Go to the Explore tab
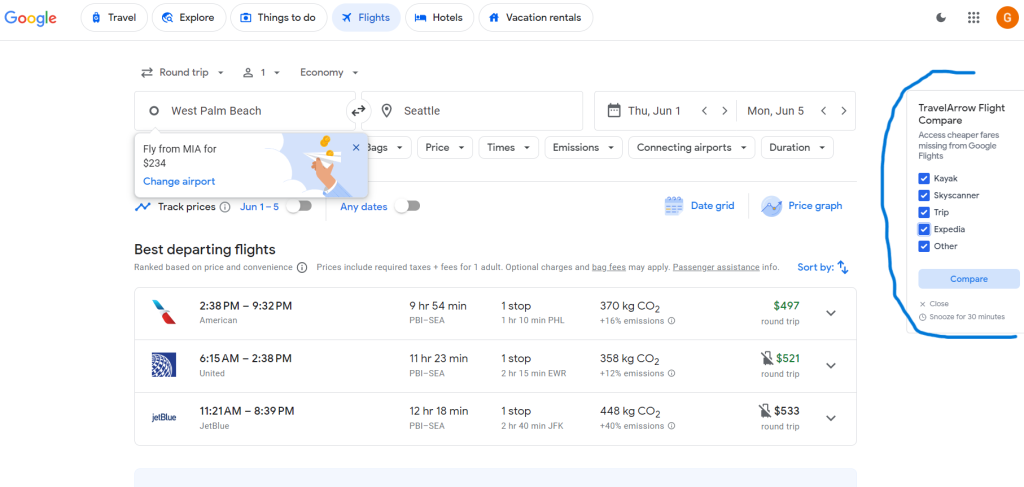The image size is (1024, 487). coord(189,17)
